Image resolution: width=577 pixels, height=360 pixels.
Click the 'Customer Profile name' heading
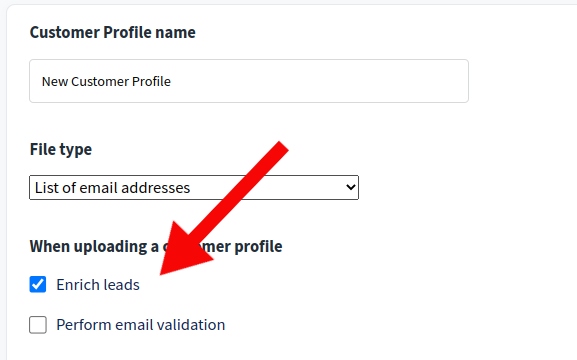point(113,32)
